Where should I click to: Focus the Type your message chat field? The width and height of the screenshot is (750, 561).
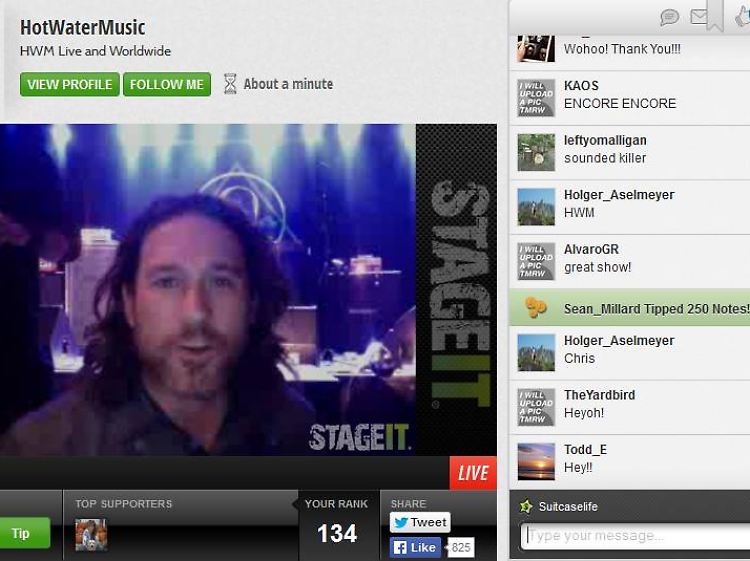pyautogui.click(x=635, y=536)
